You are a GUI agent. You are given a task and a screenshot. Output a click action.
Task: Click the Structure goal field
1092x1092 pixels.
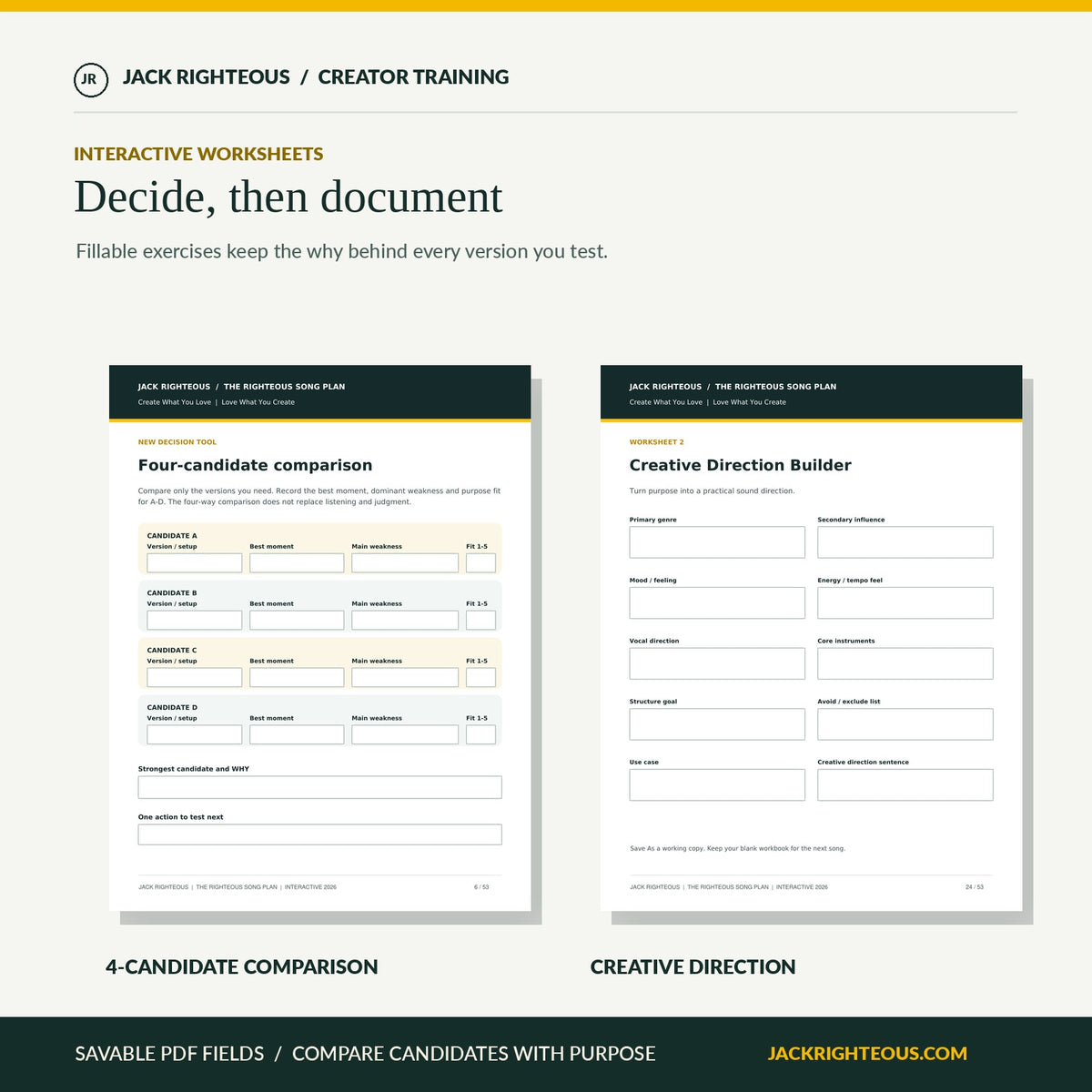click(717, 724)
